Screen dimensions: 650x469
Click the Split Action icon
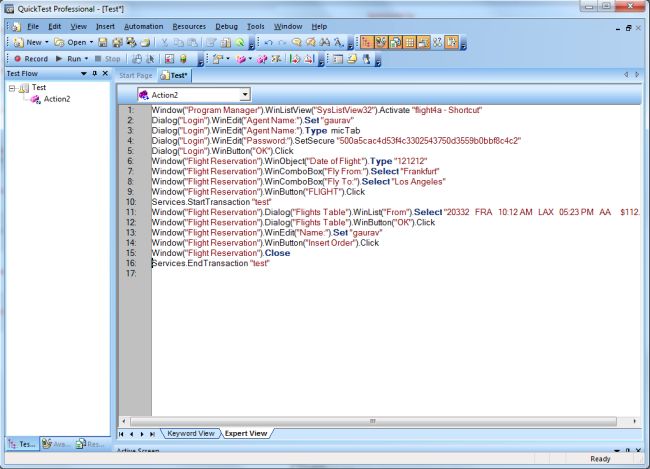coord(262,59)
